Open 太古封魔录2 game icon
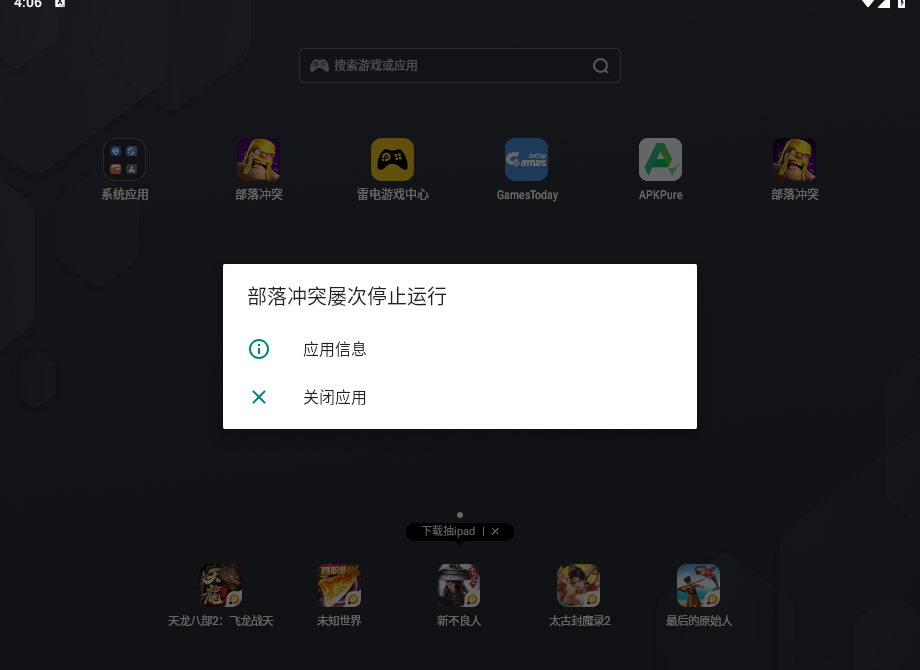This screenshot has width=920, height=670. point(579,586)
